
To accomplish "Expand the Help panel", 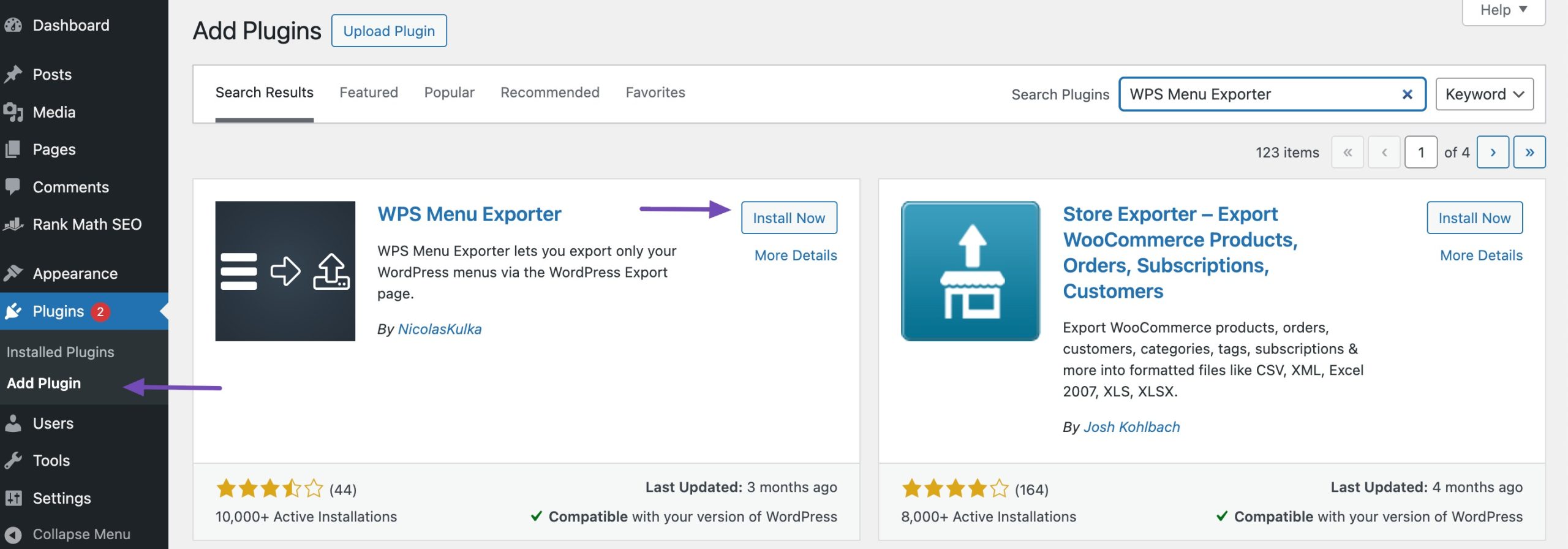I will pyautogui.click(x=1504, y=10).
